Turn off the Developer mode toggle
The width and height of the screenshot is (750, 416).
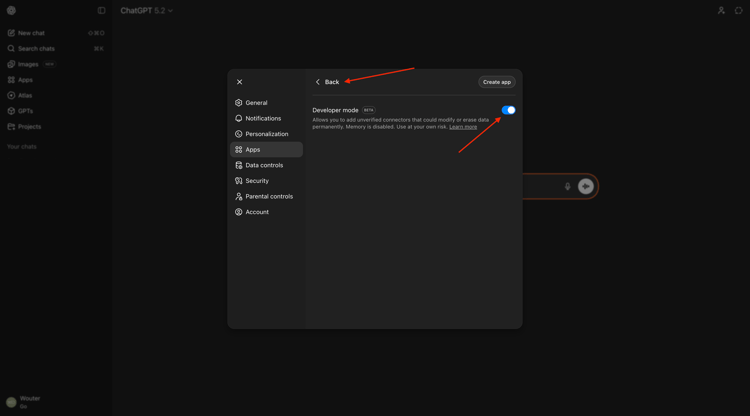[x=508, y=110]
